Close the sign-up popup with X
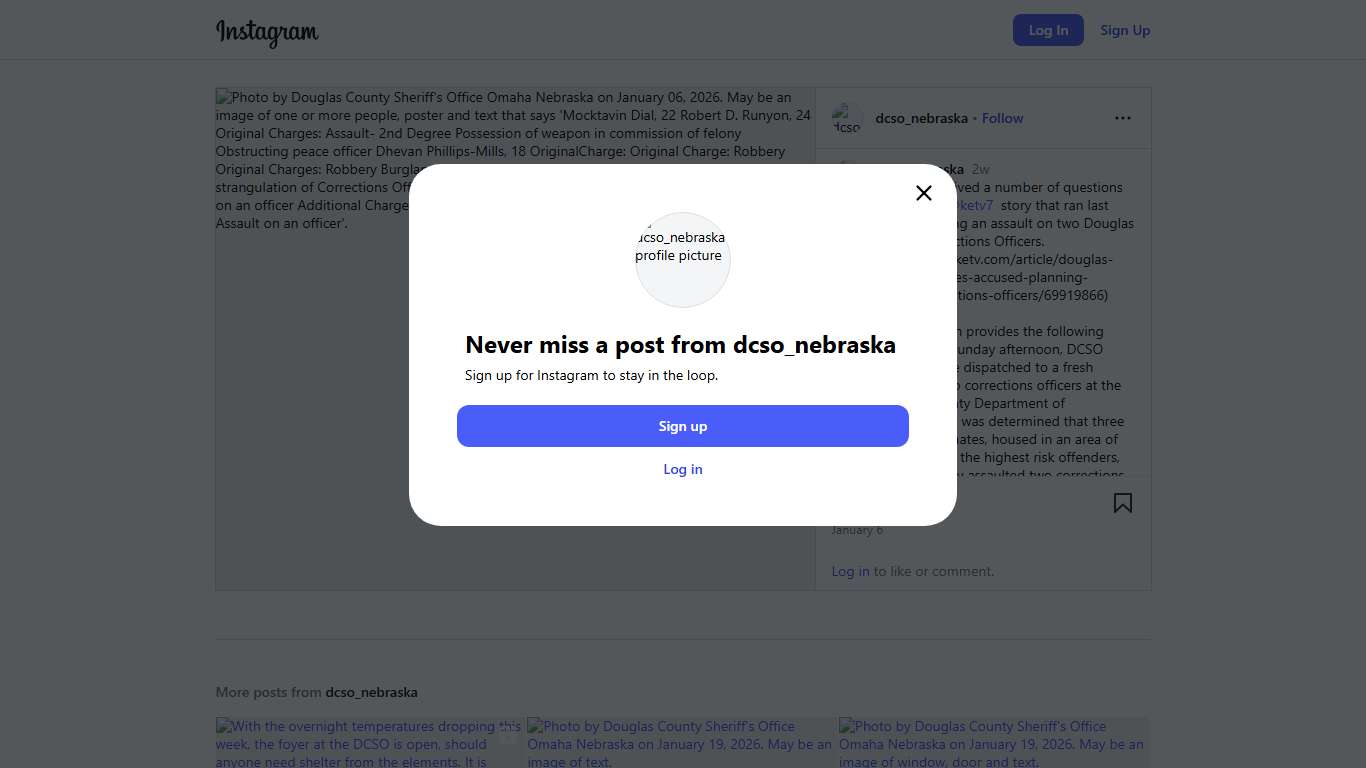The image size is (1366, 768). point(924,193)
